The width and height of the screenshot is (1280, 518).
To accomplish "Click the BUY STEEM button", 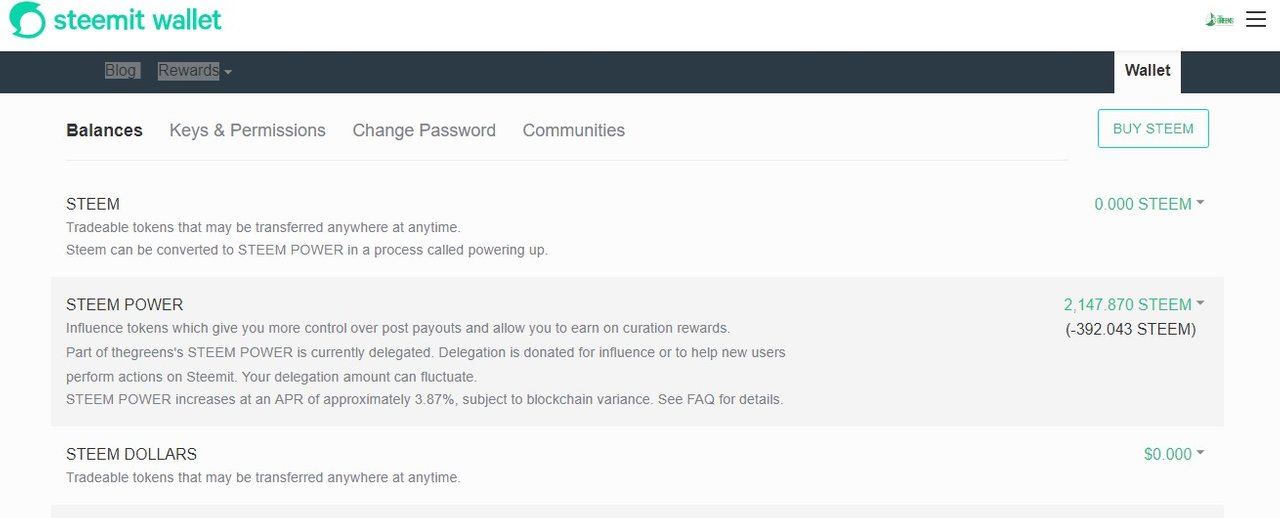I will [1153, 129].
